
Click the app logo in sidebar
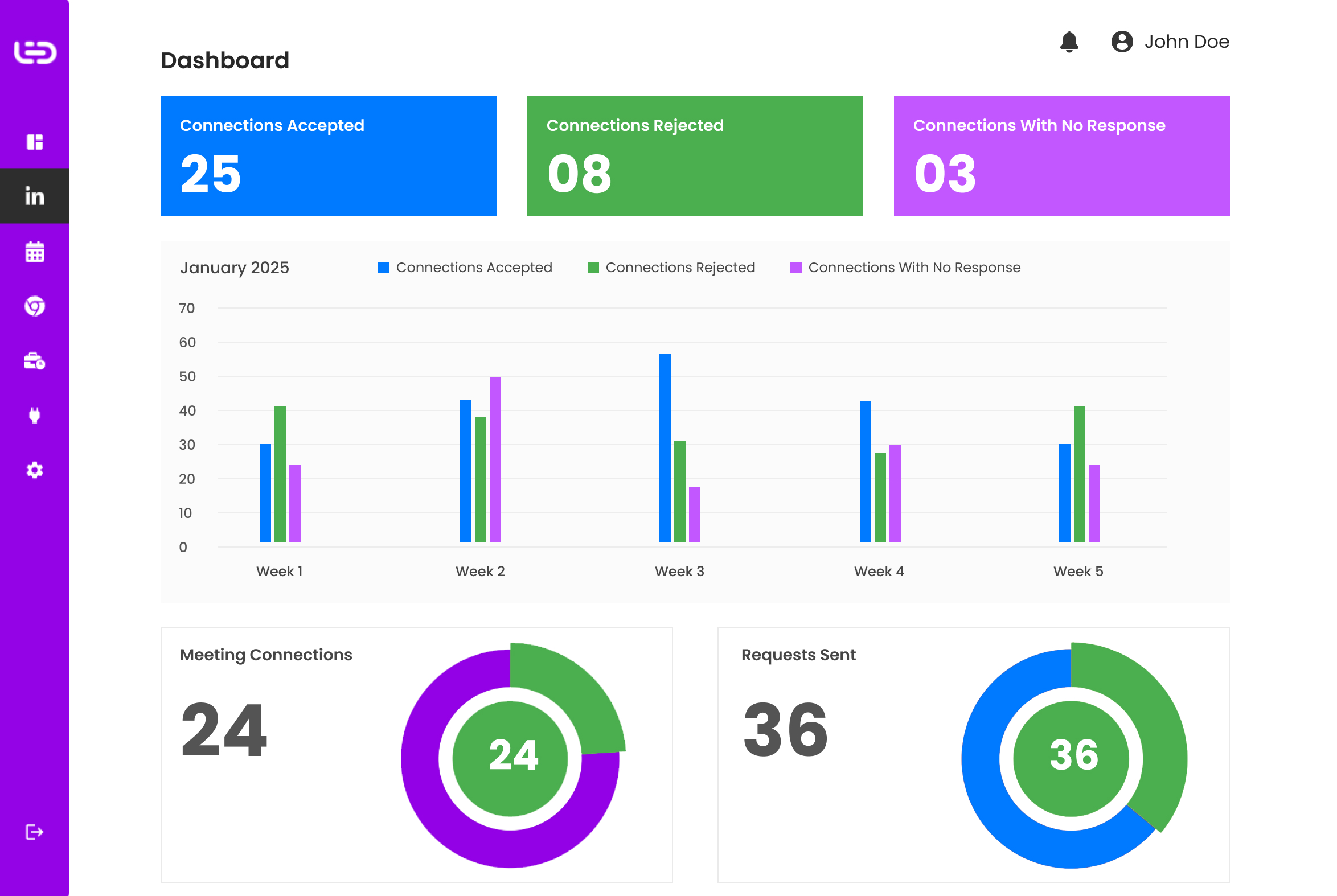point(35,52)
